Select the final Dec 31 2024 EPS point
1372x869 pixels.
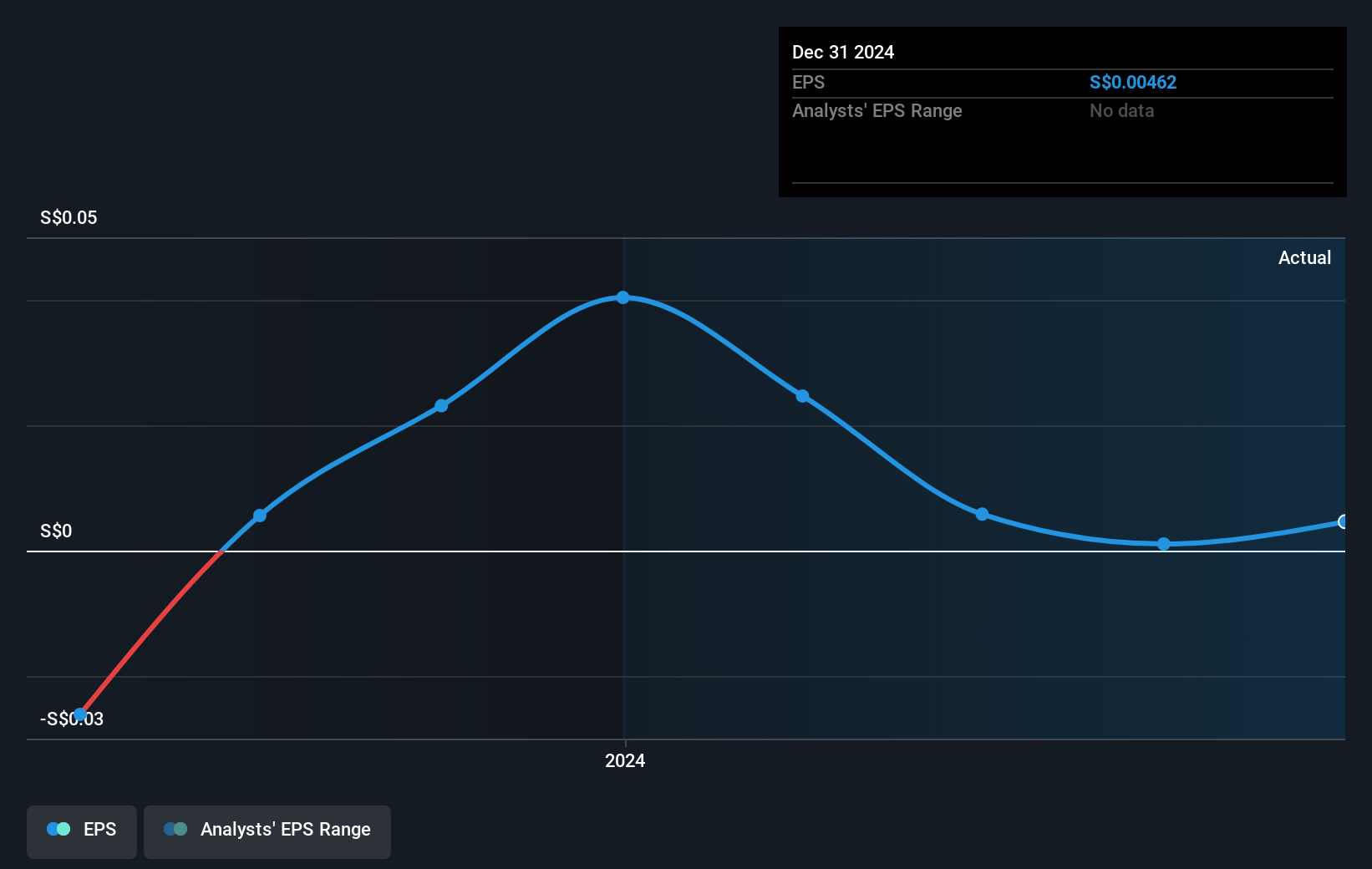coord(1343,521)
